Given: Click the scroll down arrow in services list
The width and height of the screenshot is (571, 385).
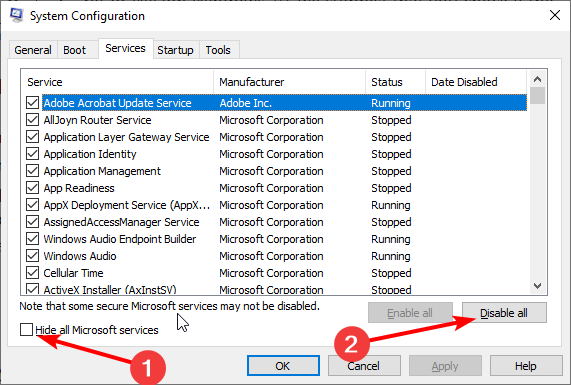Looking at the screenshot, I should (x=537, y=286).
